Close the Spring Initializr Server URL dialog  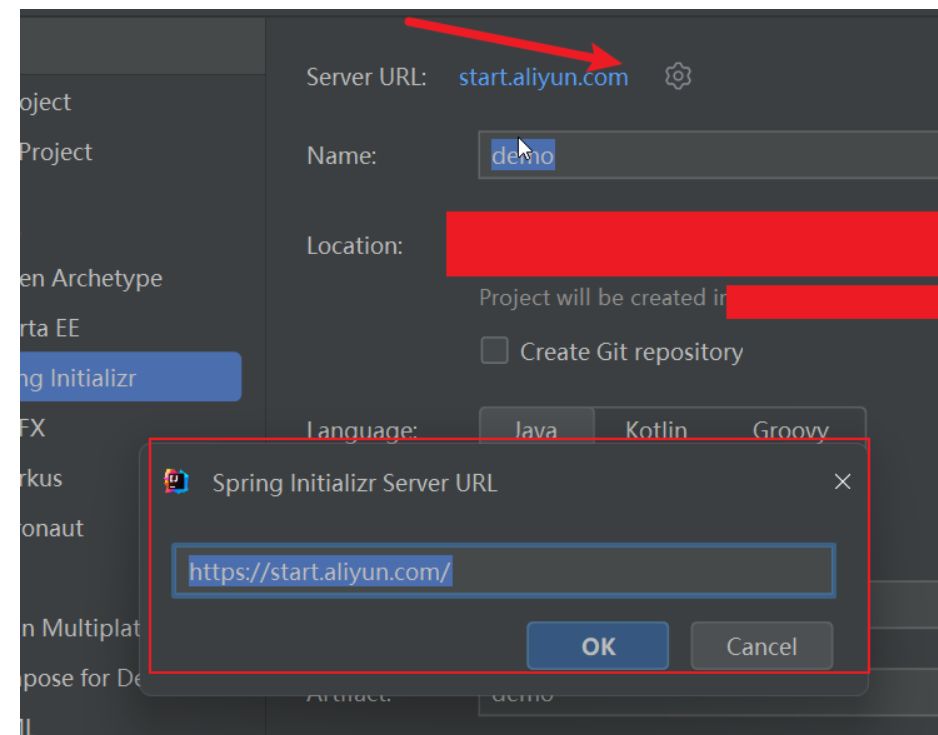(x=842, y=481)
